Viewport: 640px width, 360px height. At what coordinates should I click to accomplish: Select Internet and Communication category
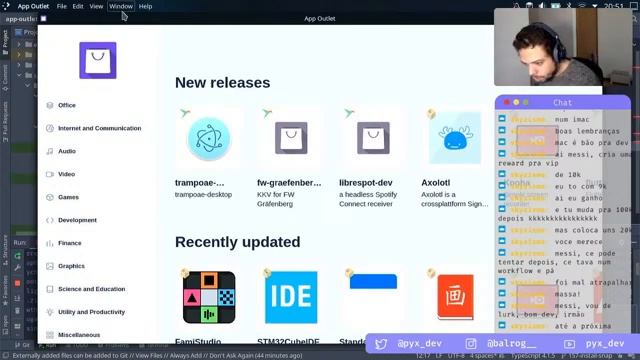(100, 128)
